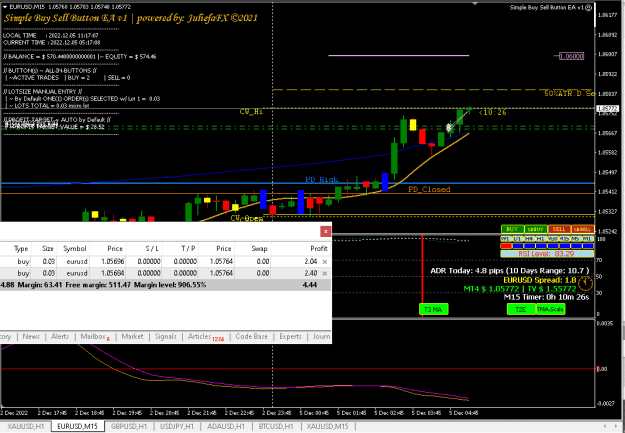The image size is (625, 433).
Task: Click the purple 1.06000 price label
Action: 572,57
